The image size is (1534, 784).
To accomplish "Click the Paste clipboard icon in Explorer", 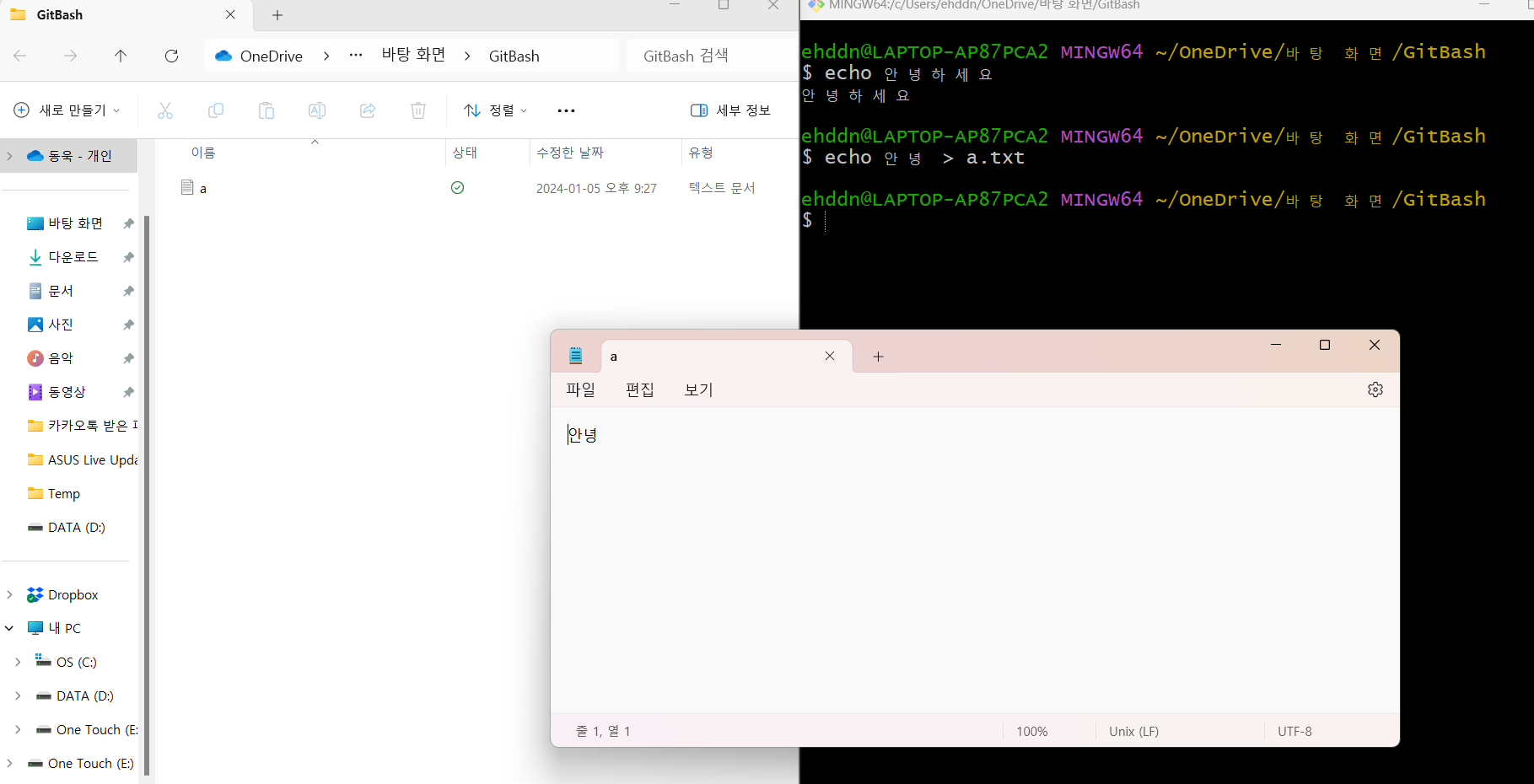I will pos(266,110).
